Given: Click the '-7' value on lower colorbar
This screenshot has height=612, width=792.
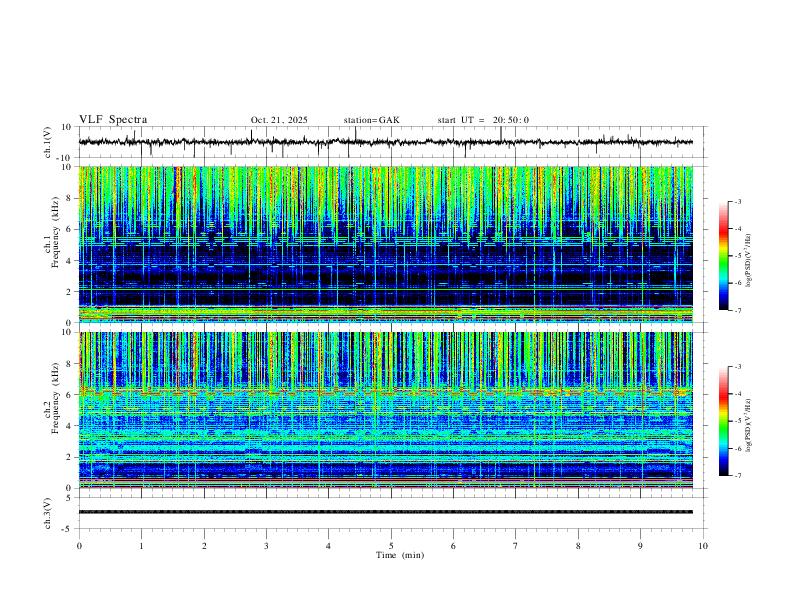Looking at the screenshot, I should coord(737,476).
